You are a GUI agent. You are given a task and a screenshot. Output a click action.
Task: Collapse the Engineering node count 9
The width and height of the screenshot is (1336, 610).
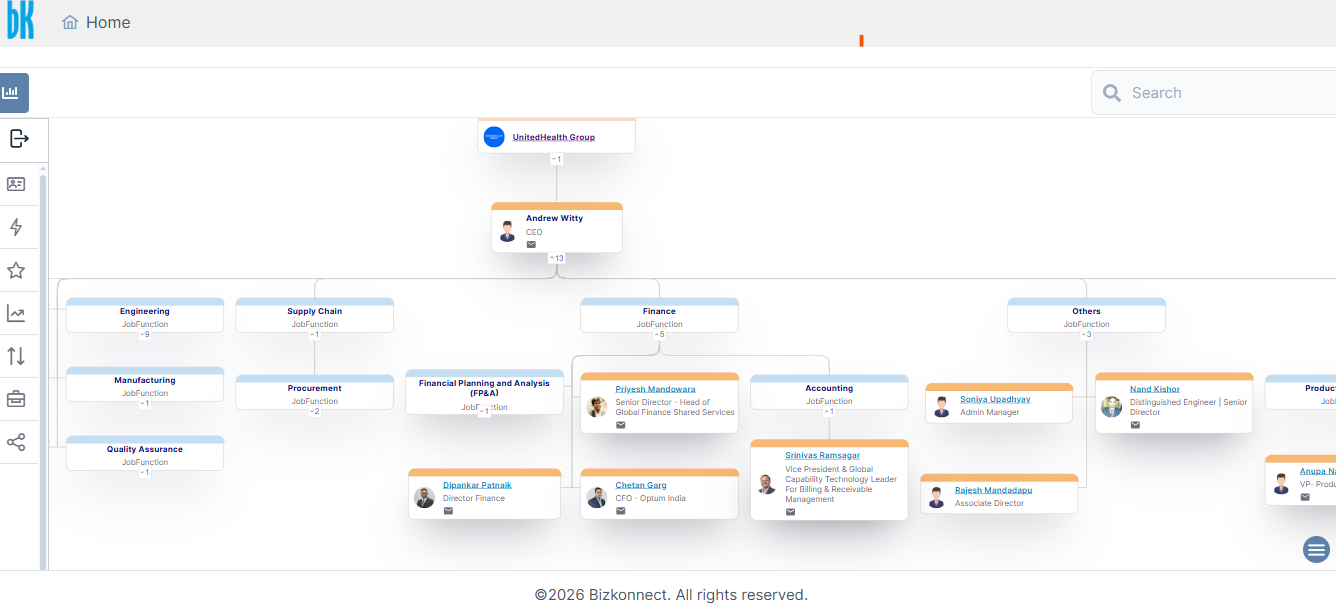(145, 334)
